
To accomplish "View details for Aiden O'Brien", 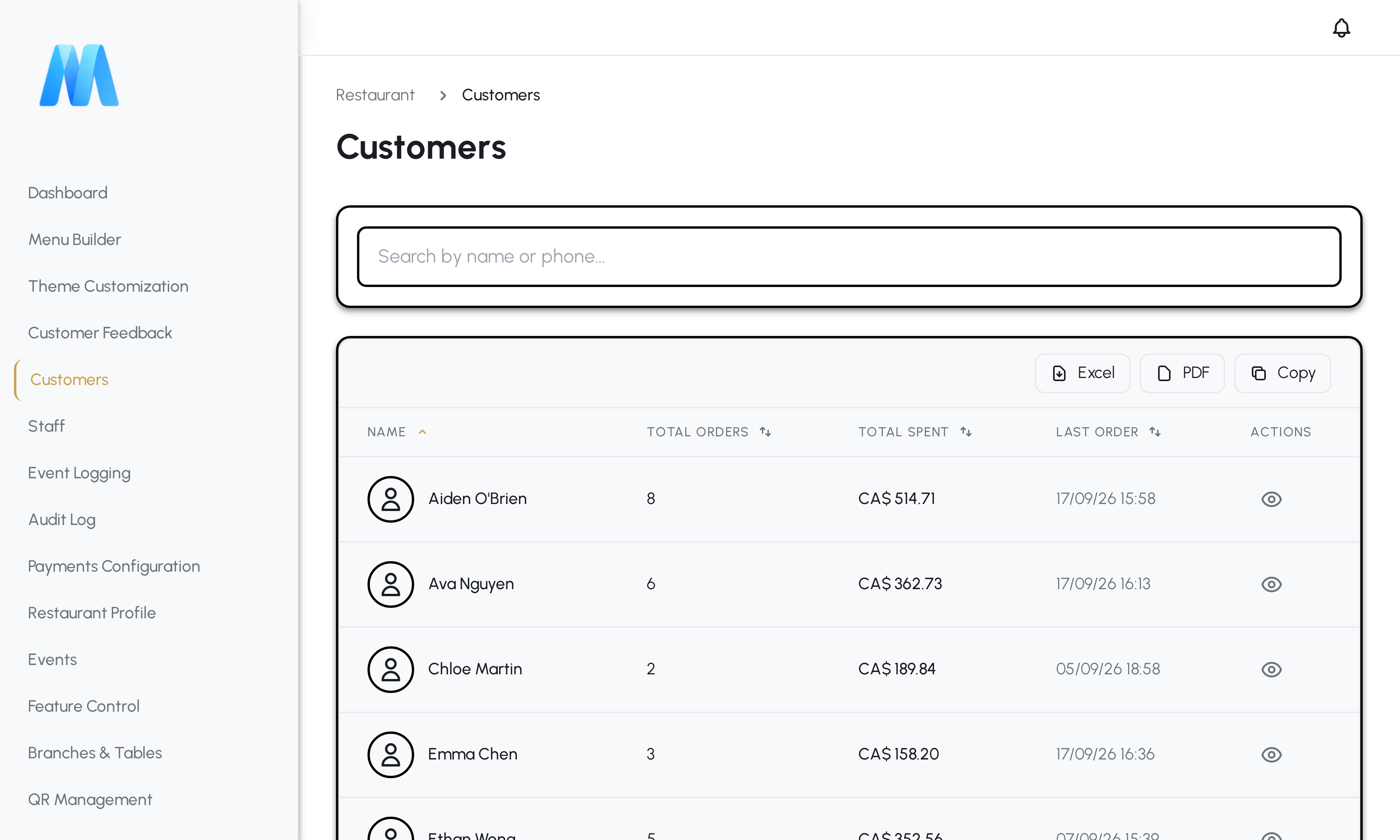I will tap(1271, 499).
